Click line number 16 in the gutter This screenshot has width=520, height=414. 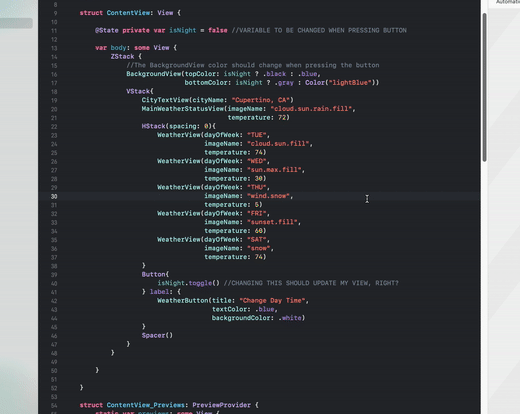coord(54,74)
